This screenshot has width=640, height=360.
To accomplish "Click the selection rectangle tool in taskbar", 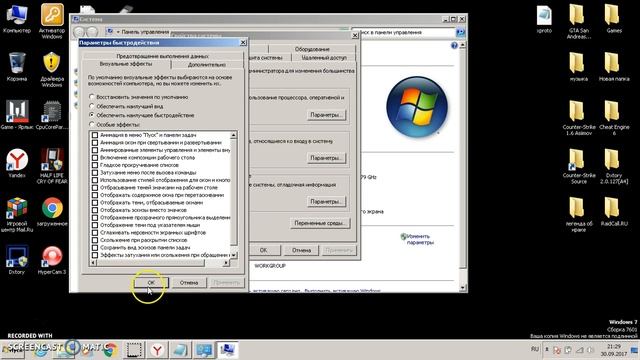I will (133, 350).
